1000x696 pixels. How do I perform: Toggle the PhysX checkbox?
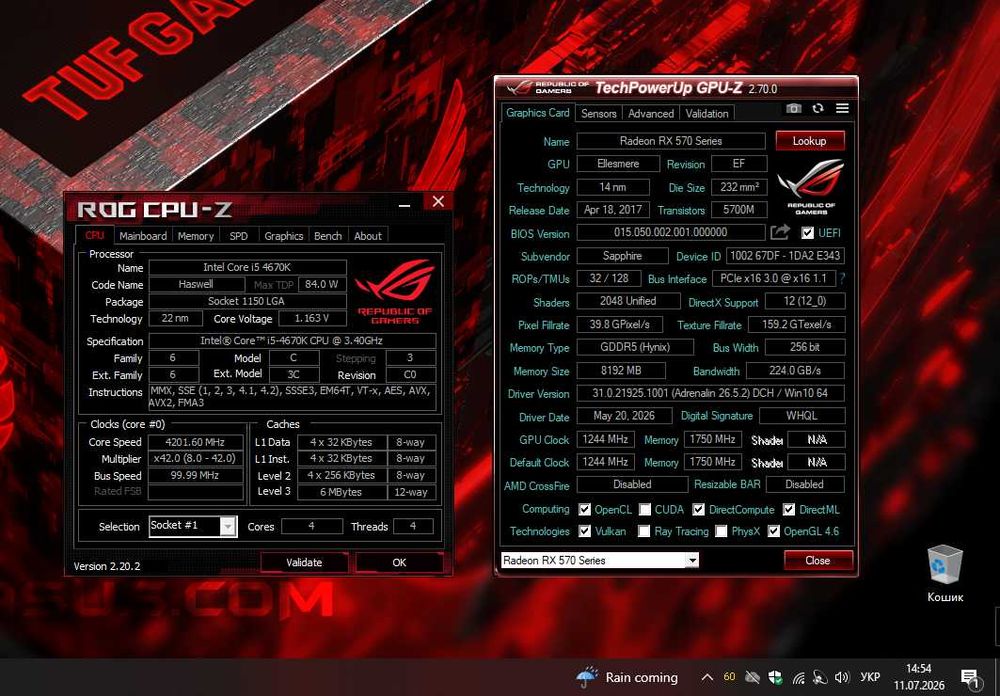(721, 531)
